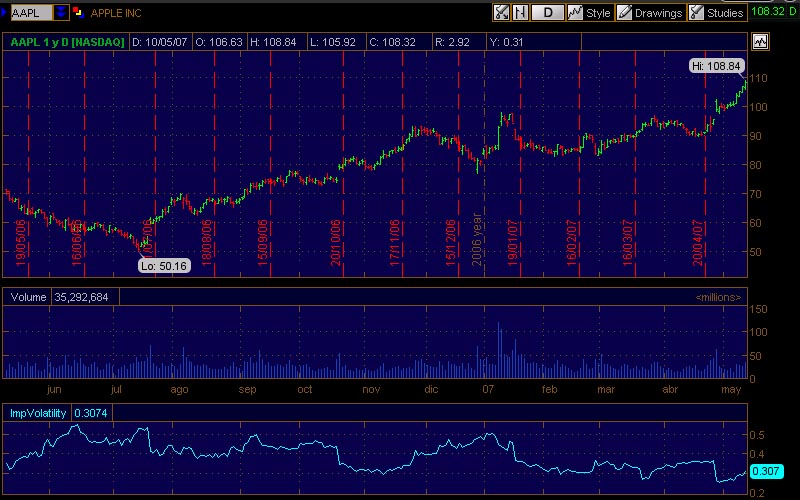Click the H: 108.84 high value in header
Viewport: 800px width, 500px height.
[x=272, y=42]
